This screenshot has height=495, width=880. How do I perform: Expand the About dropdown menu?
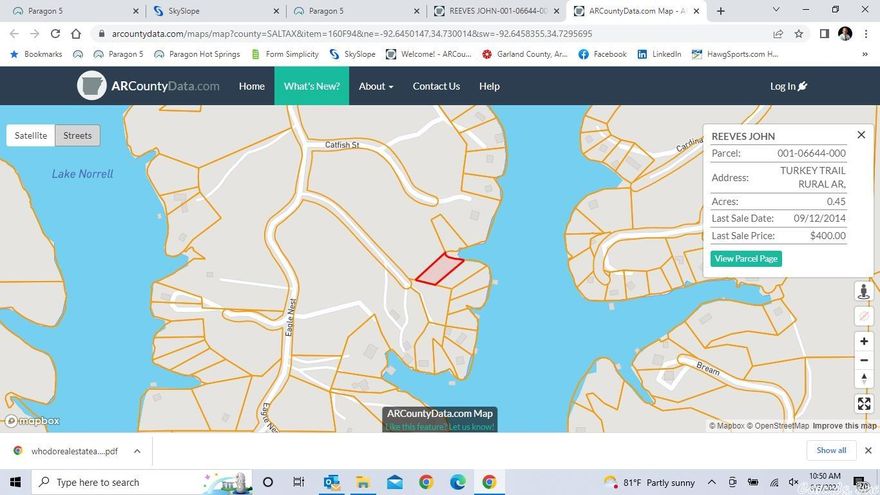pos(376,86)
